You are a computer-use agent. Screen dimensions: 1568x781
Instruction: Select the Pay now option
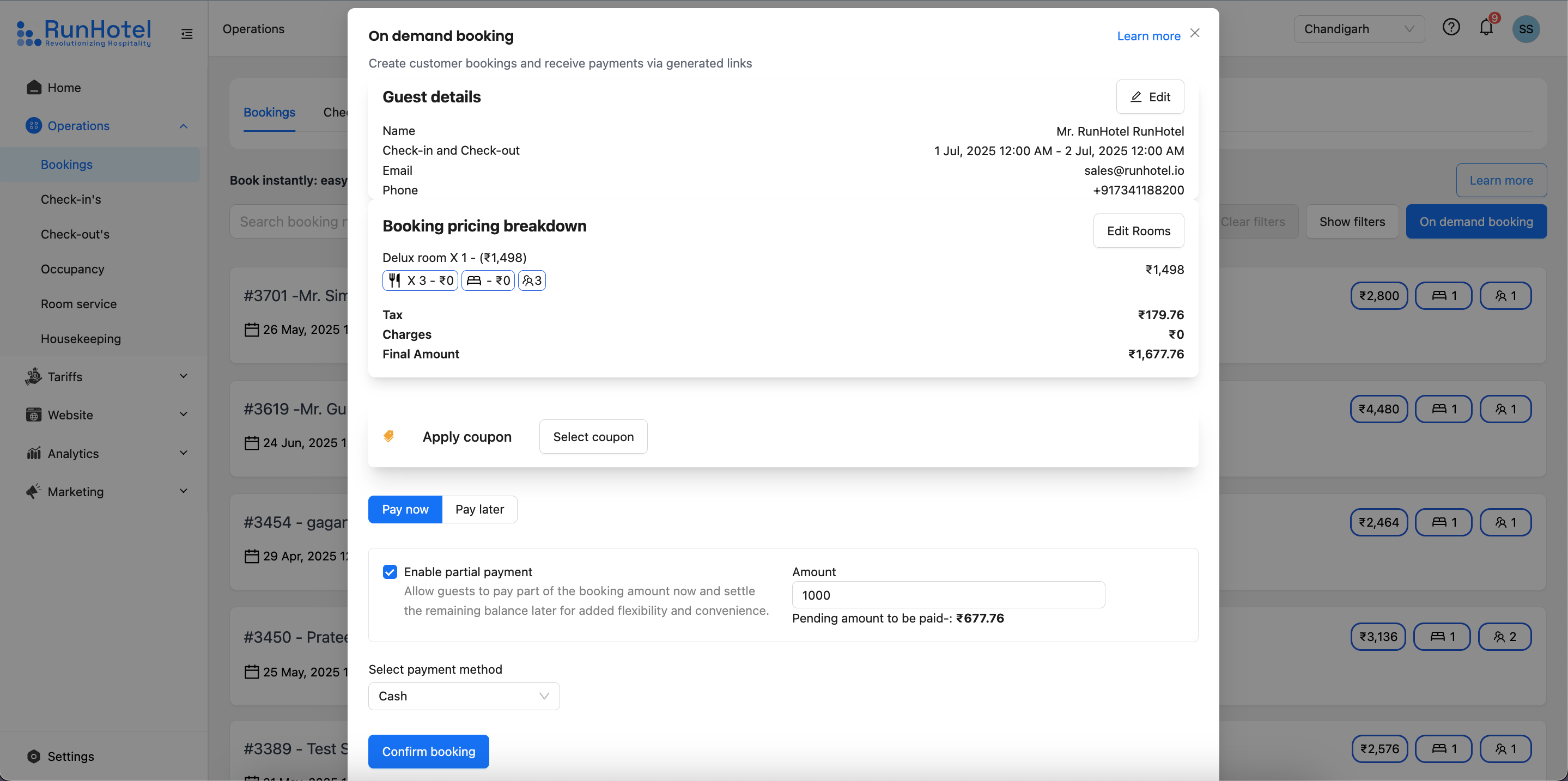(405, 509)
